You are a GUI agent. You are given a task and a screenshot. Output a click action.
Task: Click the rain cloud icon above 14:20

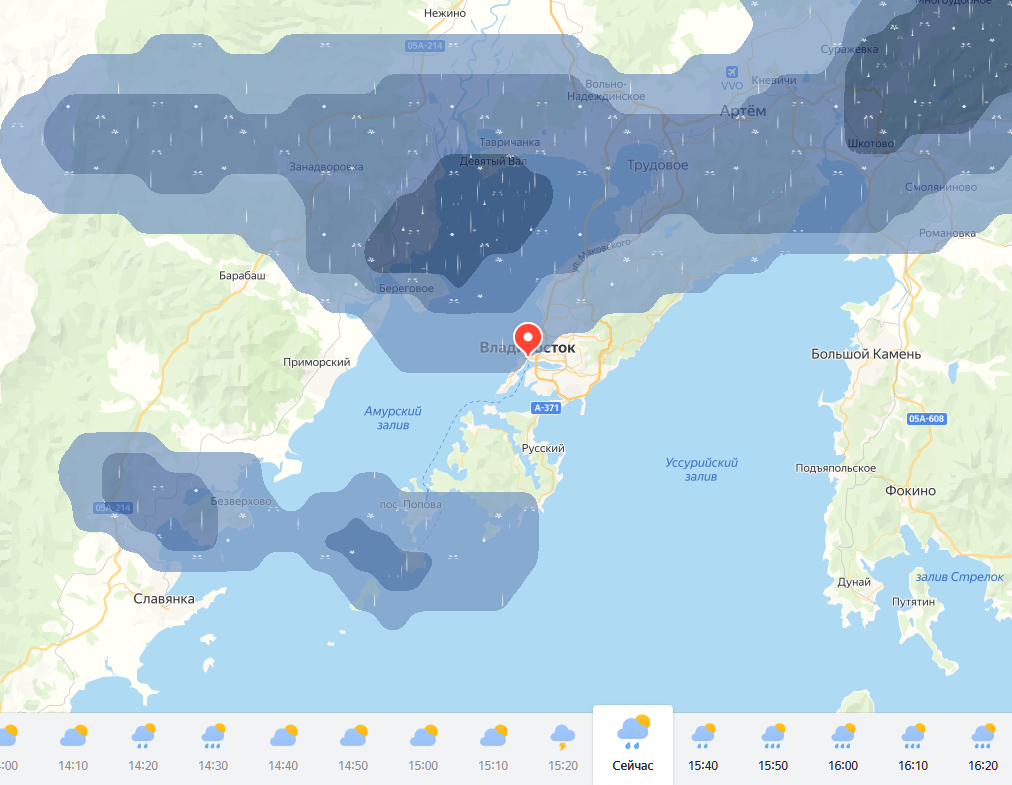pos(143,737)
